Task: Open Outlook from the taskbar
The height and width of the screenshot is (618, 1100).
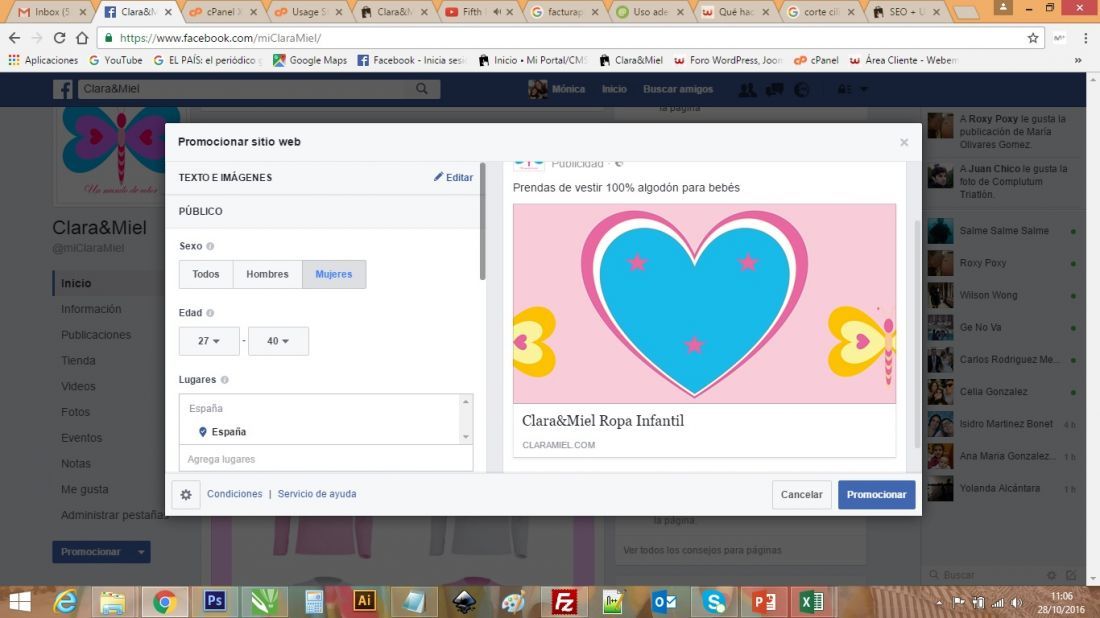Action: tap(664, 602)
